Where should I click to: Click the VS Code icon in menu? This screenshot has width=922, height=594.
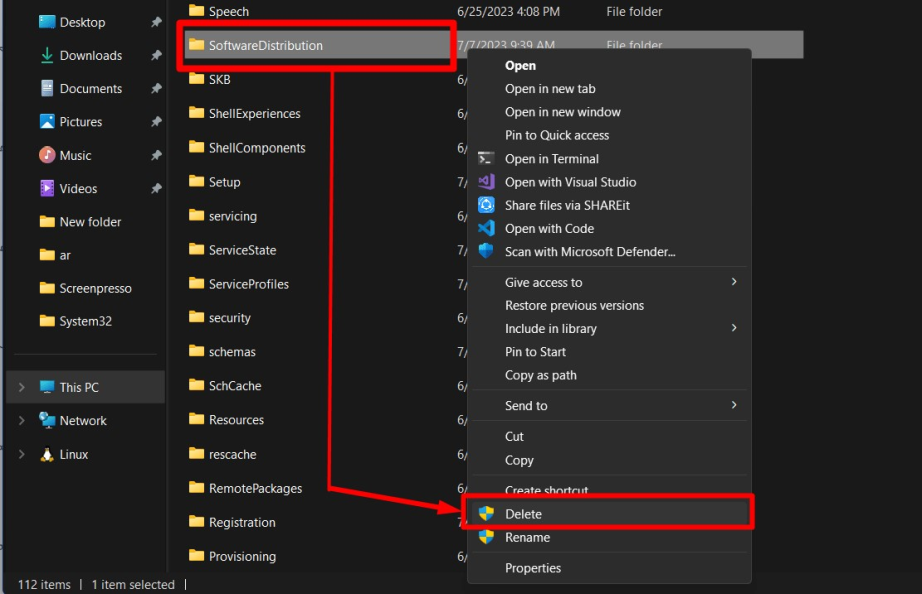[486, 228]
